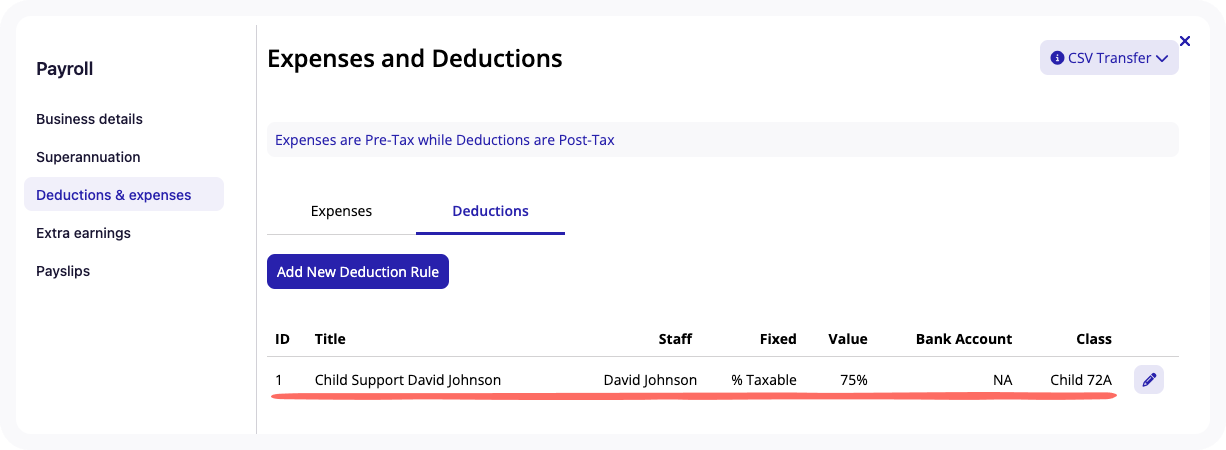This screenshot has height=450, width=1226.
Task: Click Add New Deduction Rule button
Action: tap(358, 272)
